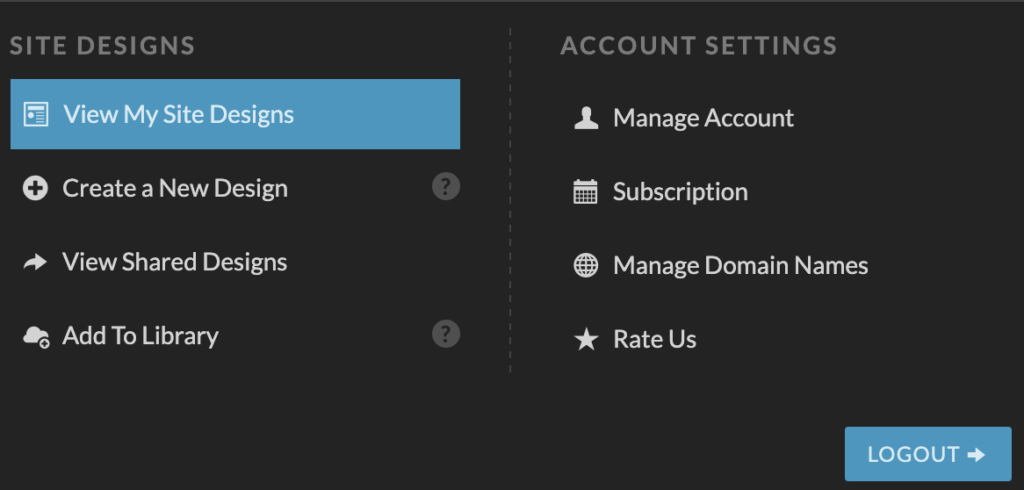Click the globe icon for domain names
The width and height of the screenshot is (1024, 490).
tap(586, 265)
